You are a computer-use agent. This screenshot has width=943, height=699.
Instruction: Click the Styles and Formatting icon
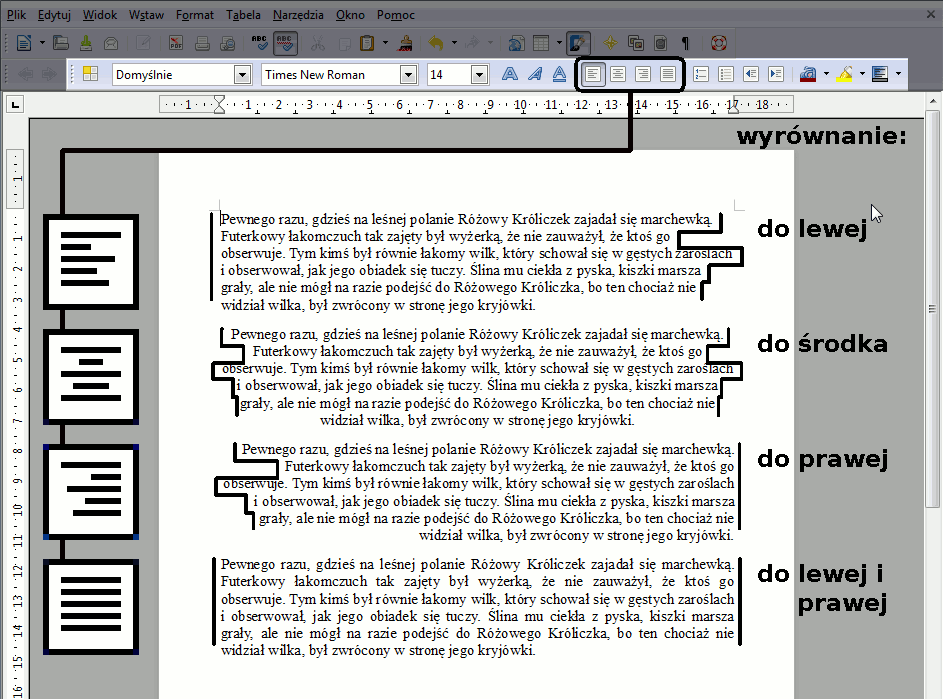tap(90, 74)
